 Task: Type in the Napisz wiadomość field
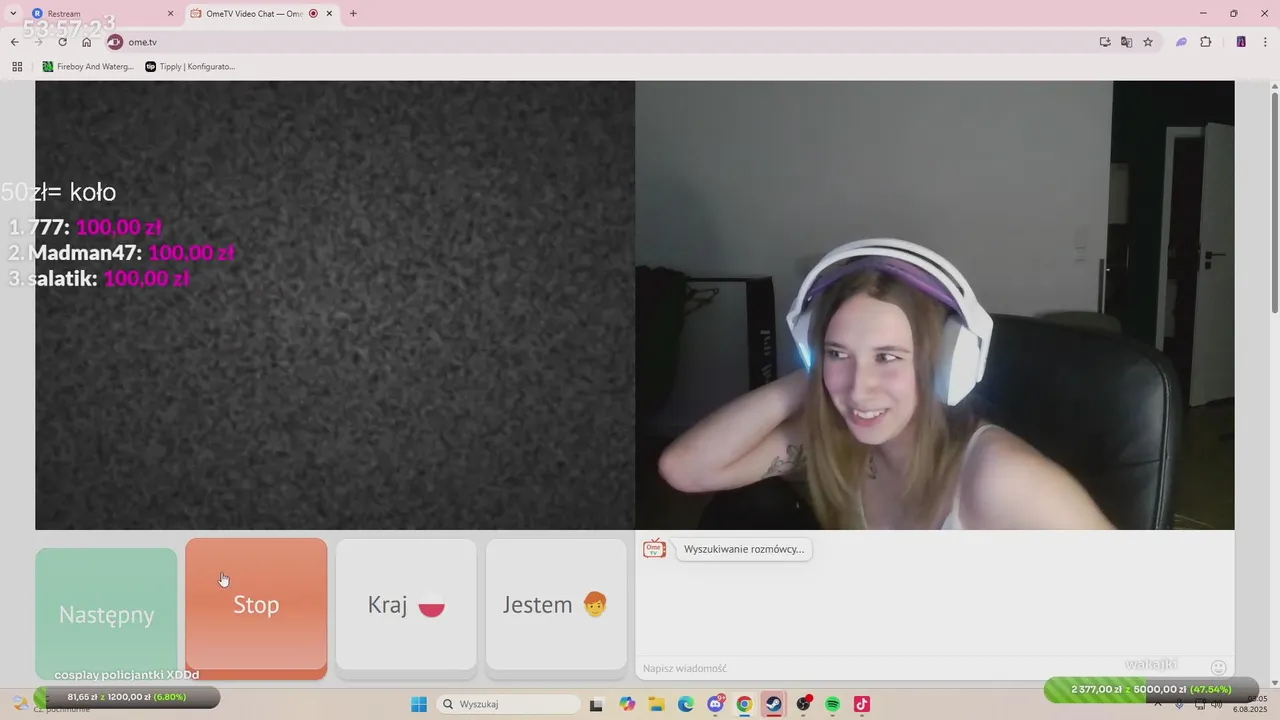point(920,668)
